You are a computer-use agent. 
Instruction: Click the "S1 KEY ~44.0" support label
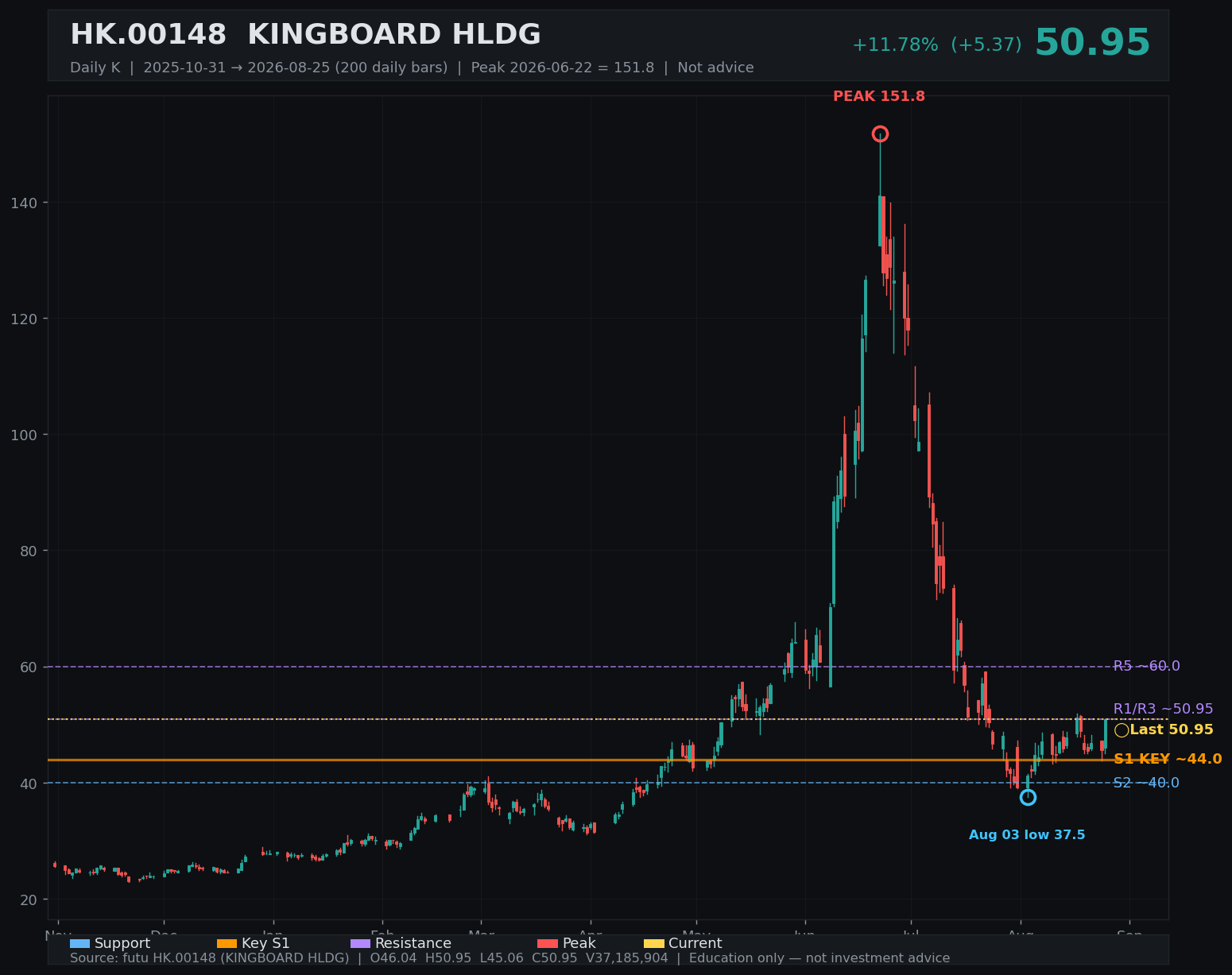(1168, 760)
